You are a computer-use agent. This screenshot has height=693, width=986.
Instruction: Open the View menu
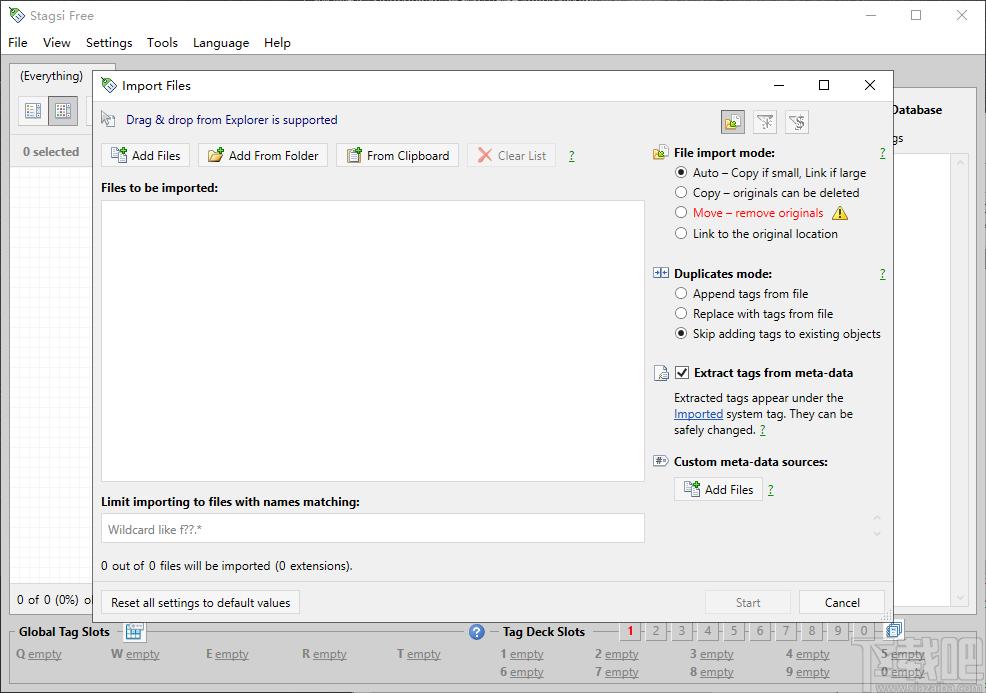click(x=57, y=42)
